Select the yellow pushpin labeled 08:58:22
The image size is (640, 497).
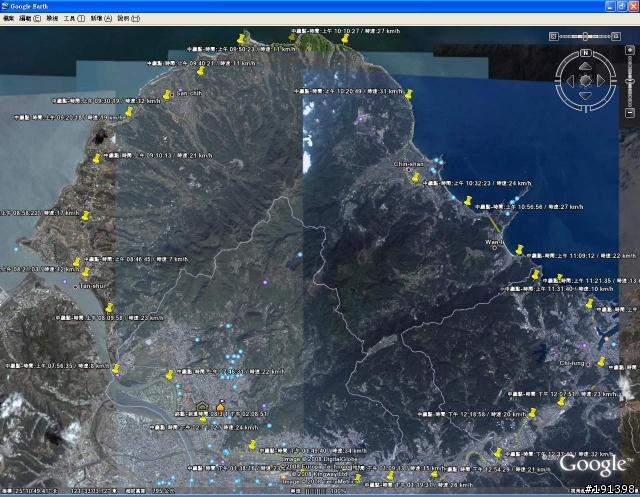tap(85, 216)
